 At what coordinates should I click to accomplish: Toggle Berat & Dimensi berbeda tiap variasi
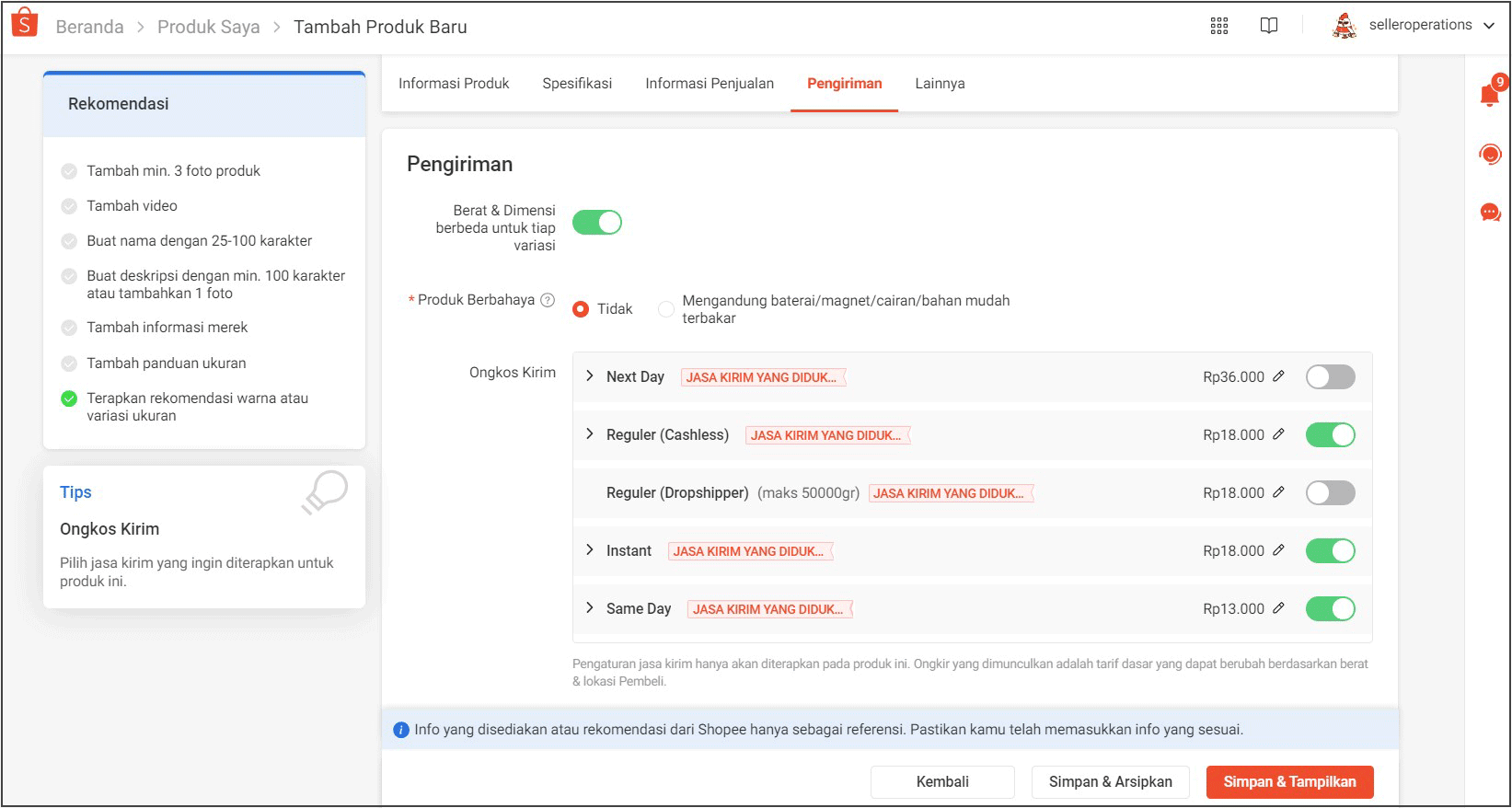(x=597, y=222)
